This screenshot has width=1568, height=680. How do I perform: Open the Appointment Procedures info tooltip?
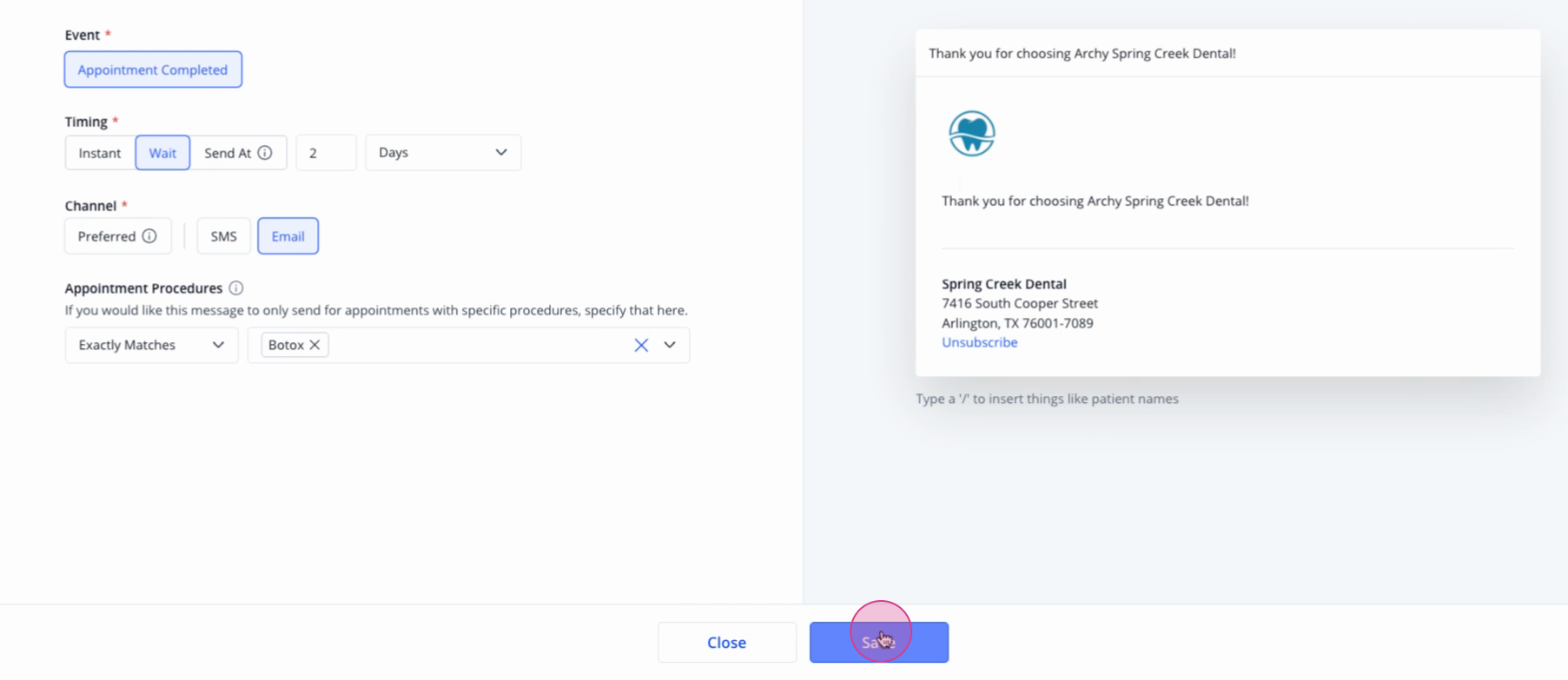pos(236,288)
